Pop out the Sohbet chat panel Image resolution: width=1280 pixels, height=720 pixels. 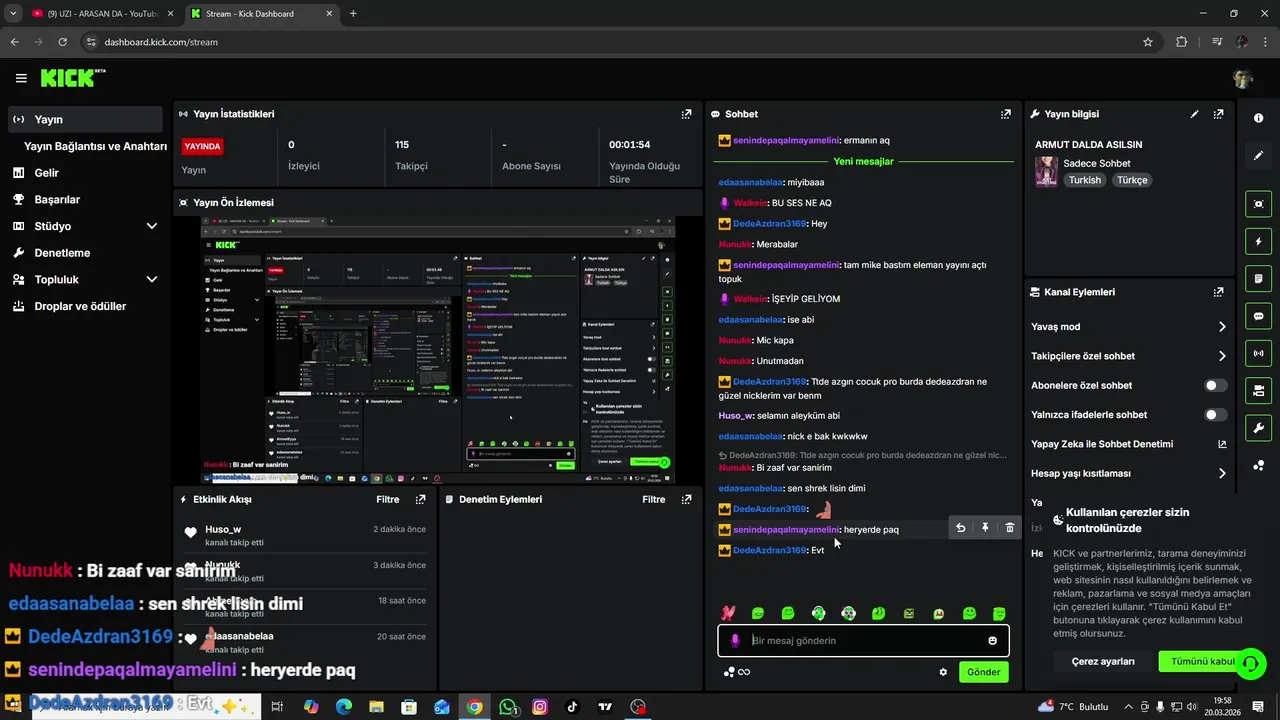tap(1006, 114)
